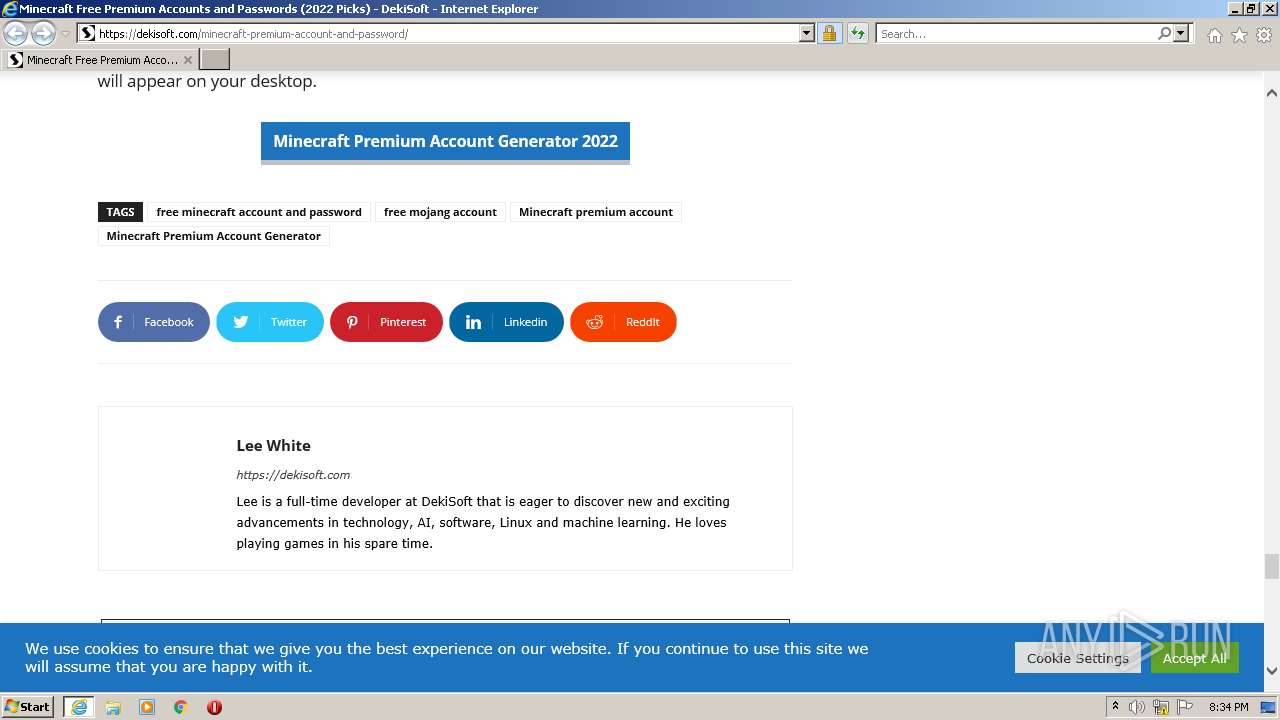
Task: Open the recent pages dropdown arrow
Action: coord(66,34)
